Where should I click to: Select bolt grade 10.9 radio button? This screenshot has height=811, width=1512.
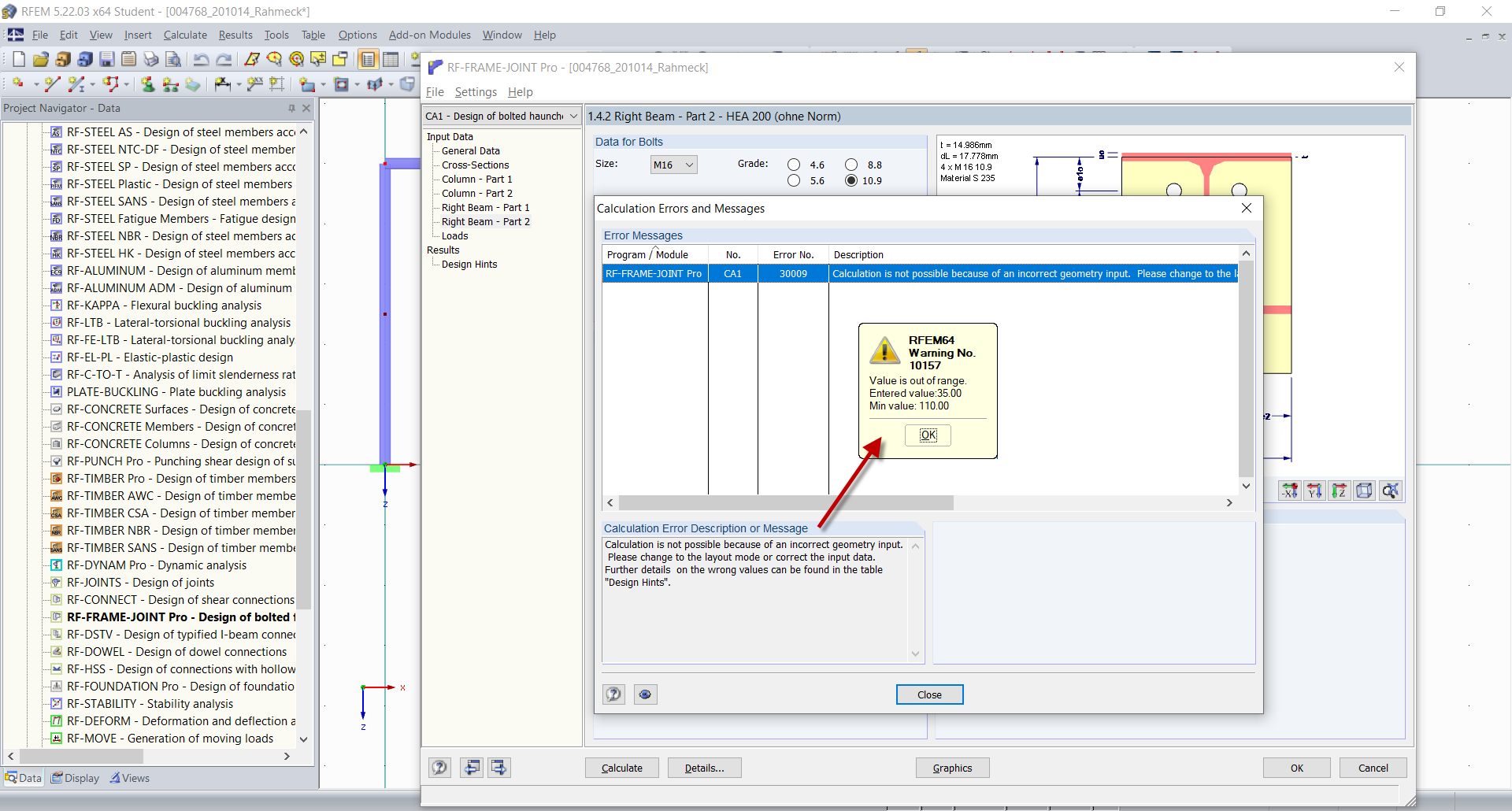pos(851,180)
